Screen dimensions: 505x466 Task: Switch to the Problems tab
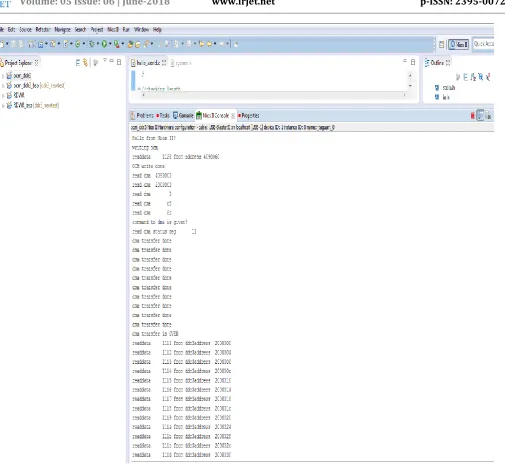(142, 116)
